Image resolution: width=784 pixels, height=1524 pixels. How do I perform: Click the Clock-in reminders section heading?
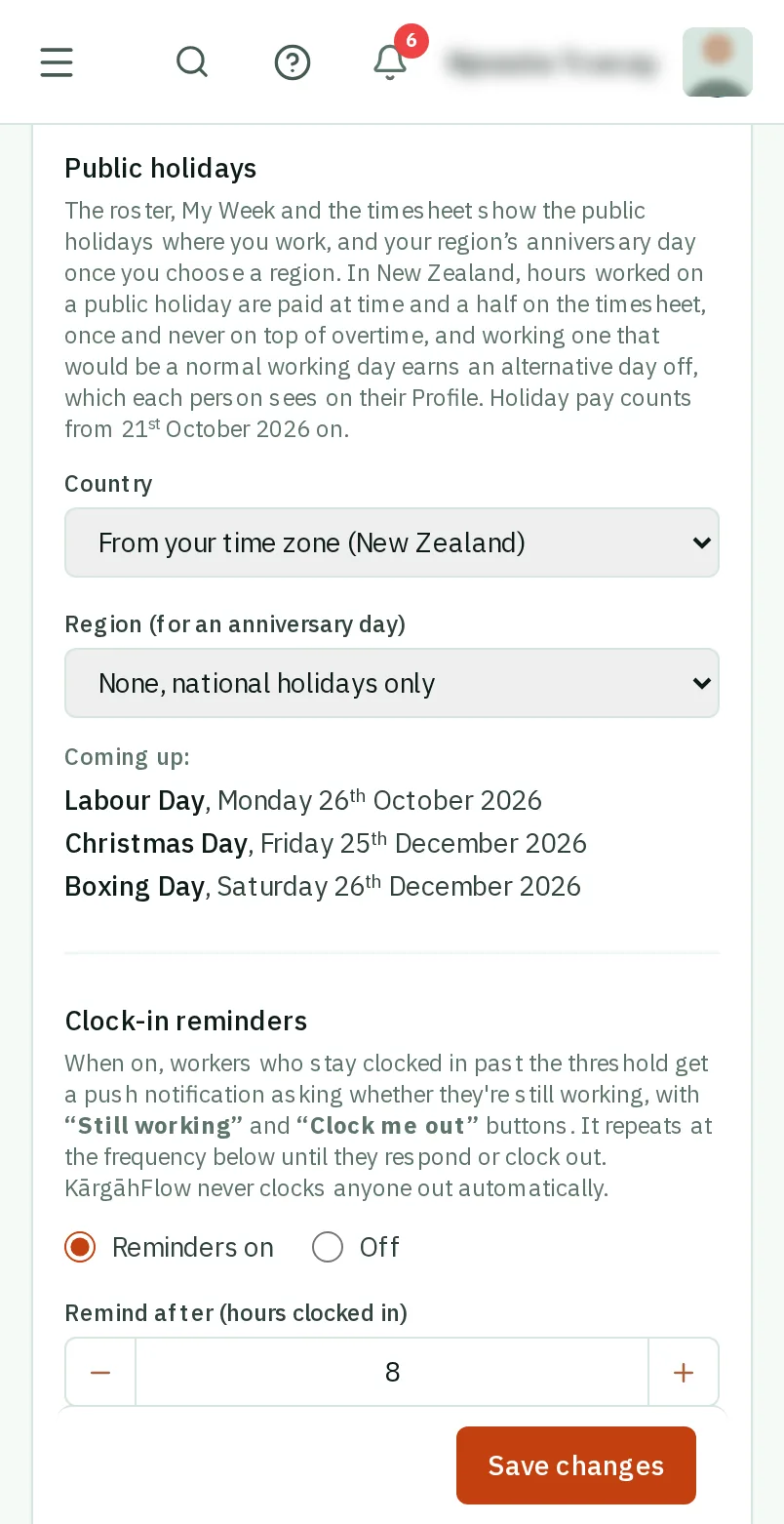[x=186, y=1022]
